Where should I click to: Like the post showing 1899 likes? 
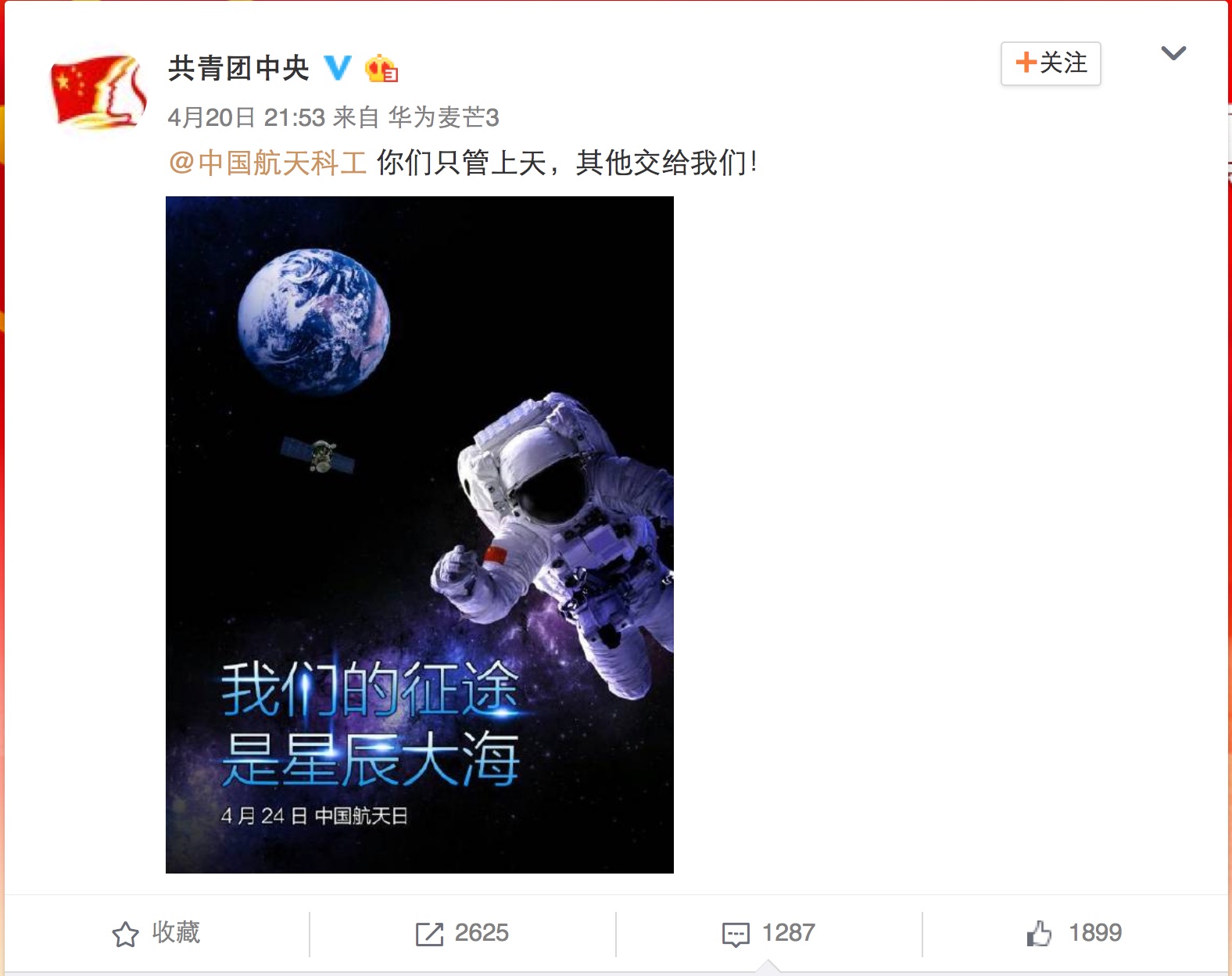point(1074,933)
